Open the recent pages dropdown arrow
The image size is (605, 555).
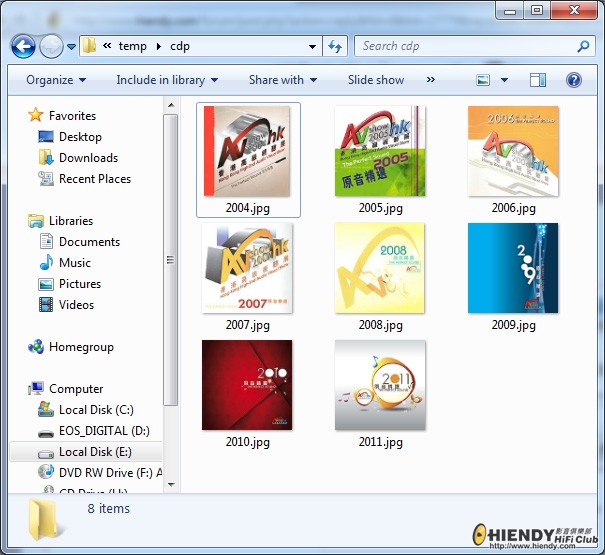(x=71, y=47)
